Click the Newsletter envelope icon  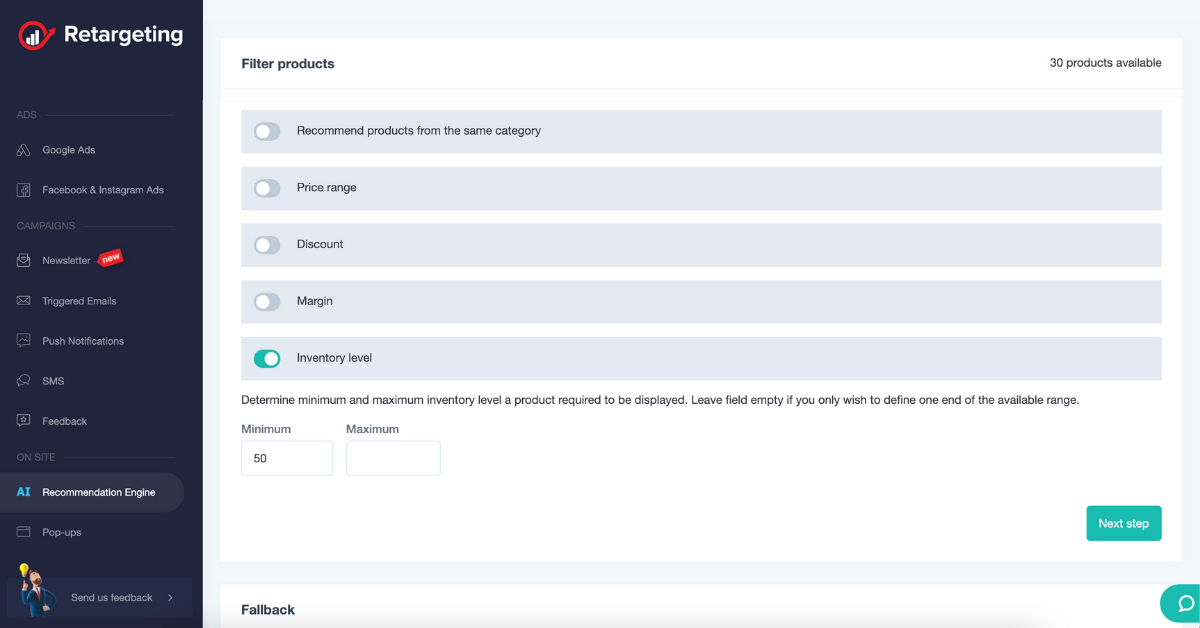24,261
